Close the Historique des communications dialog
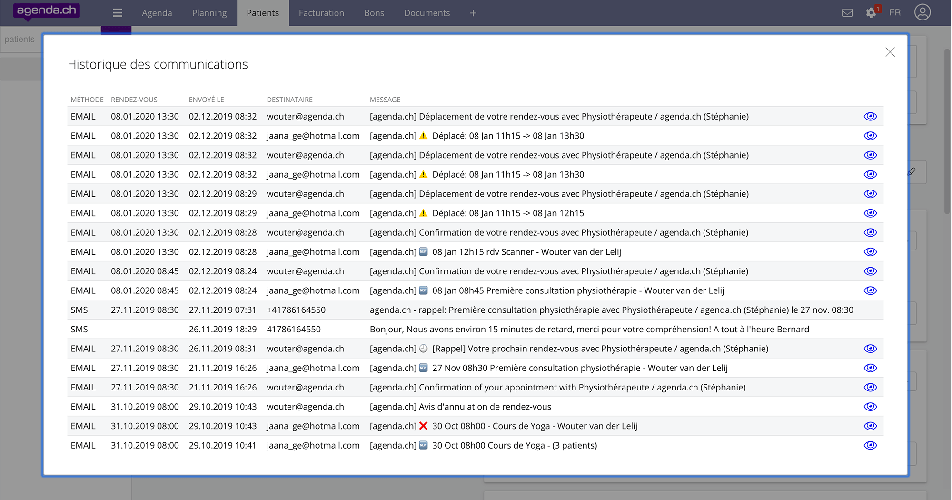Image resolution: width=952 pixels, height=500 pixels. [889, 53]
